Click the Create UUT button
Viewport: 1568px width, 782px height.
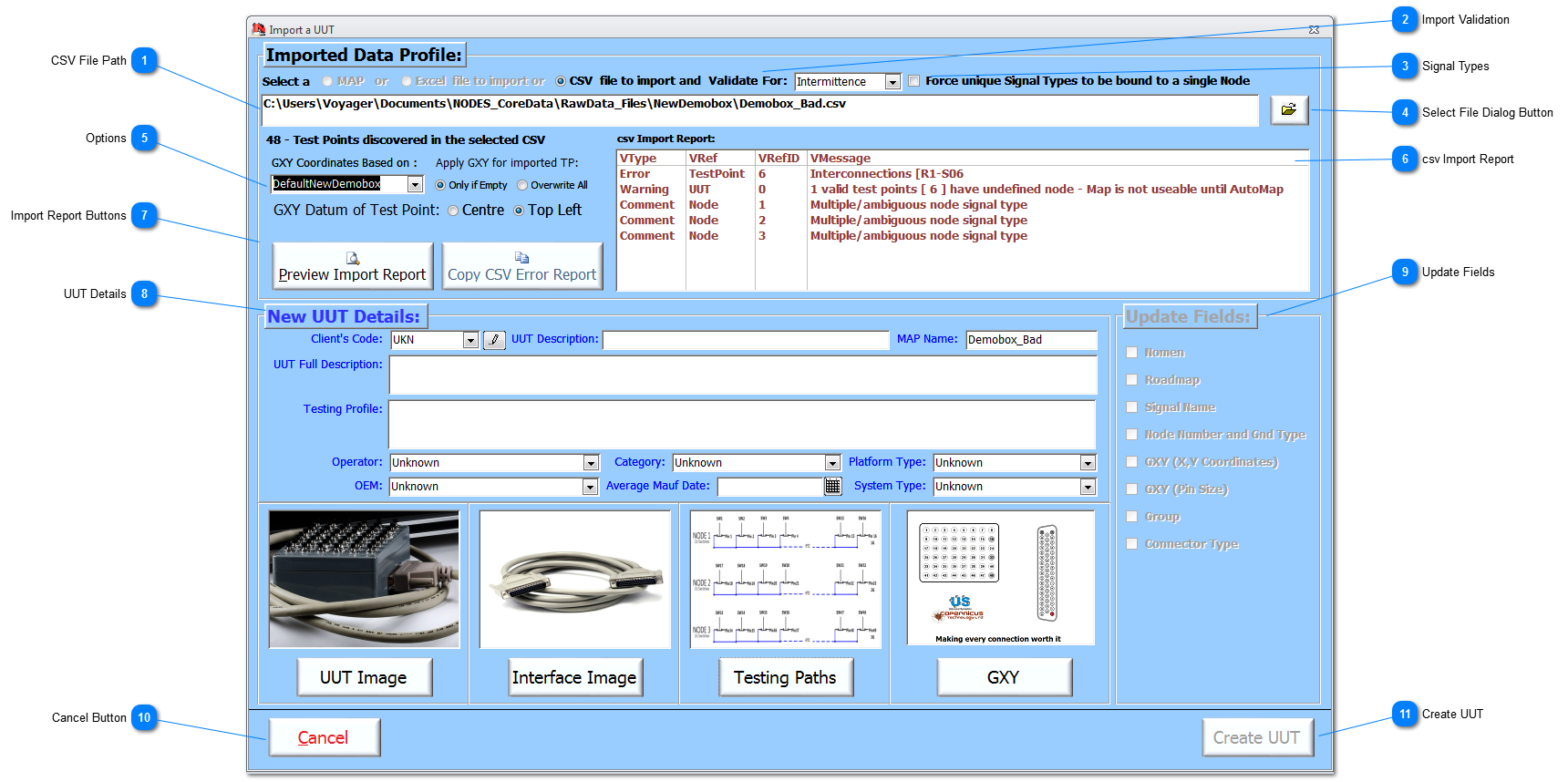click(x=1257, y=737)
